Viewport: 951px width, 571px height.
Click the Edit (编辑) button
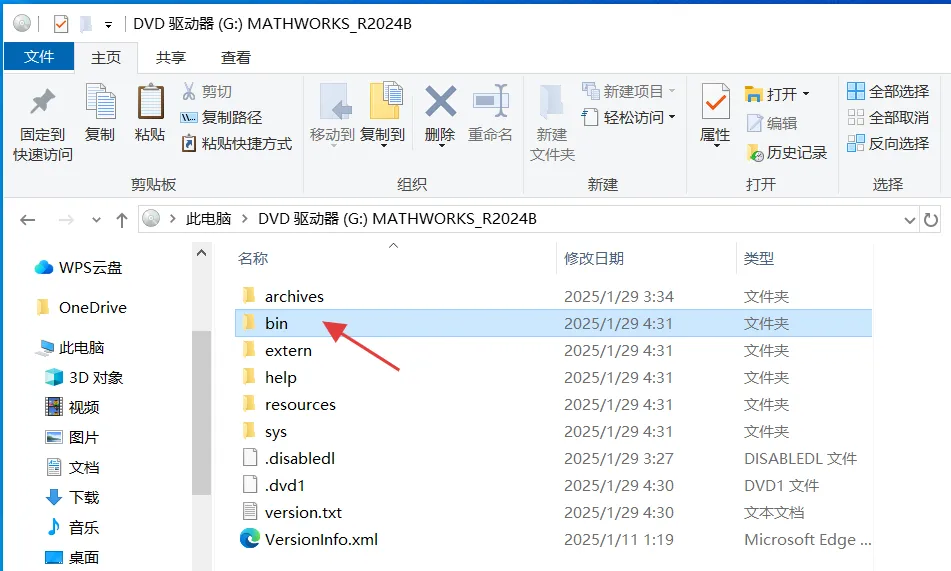coord(771,123)
